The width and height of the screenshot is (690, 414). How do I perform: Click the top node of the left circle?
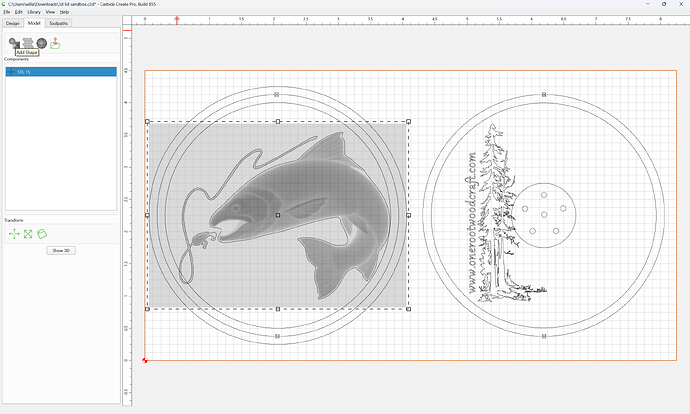pyautogui.click(x=277, y=95)
